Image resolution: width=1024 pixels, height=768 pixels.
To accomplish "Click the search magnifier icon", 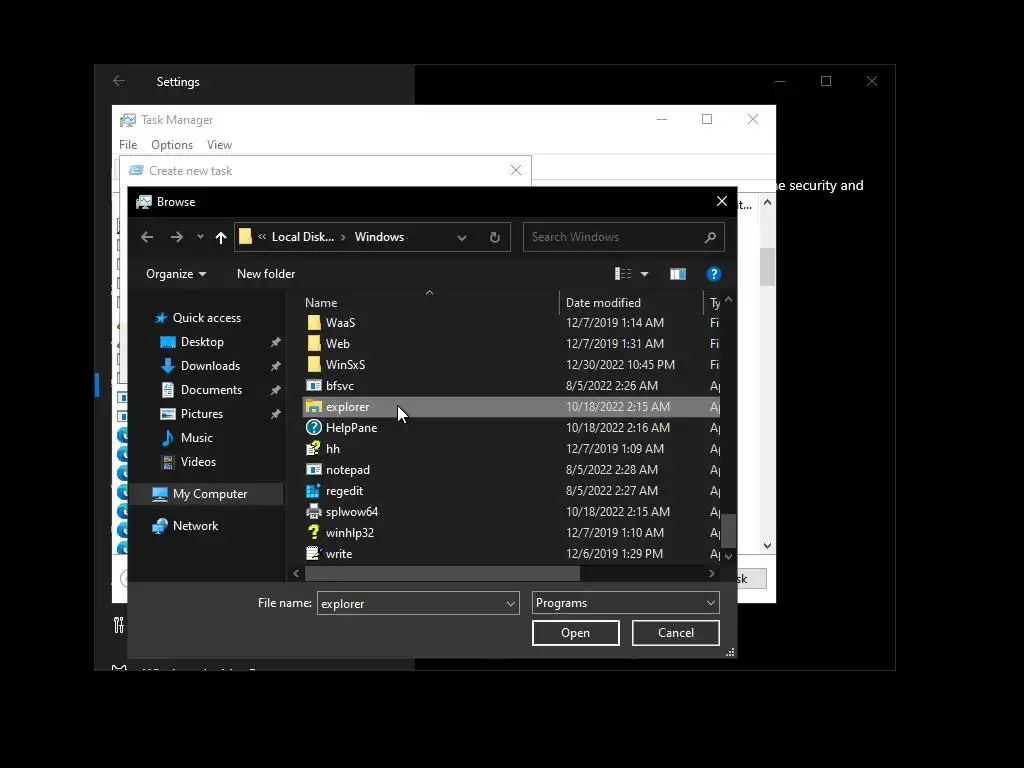I will pos(711,237).
